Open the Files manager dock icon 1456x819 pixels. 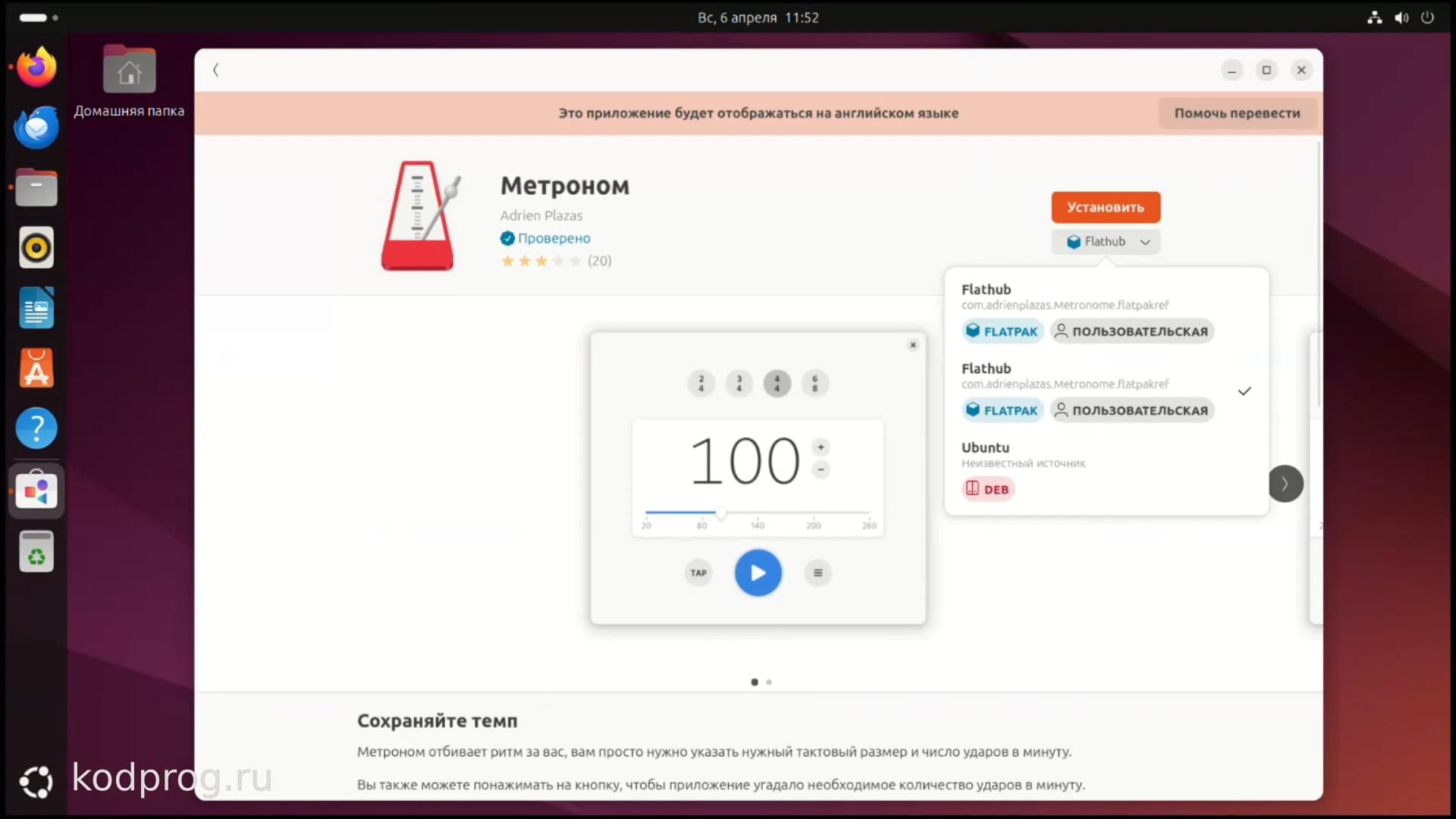click(36, 187)
